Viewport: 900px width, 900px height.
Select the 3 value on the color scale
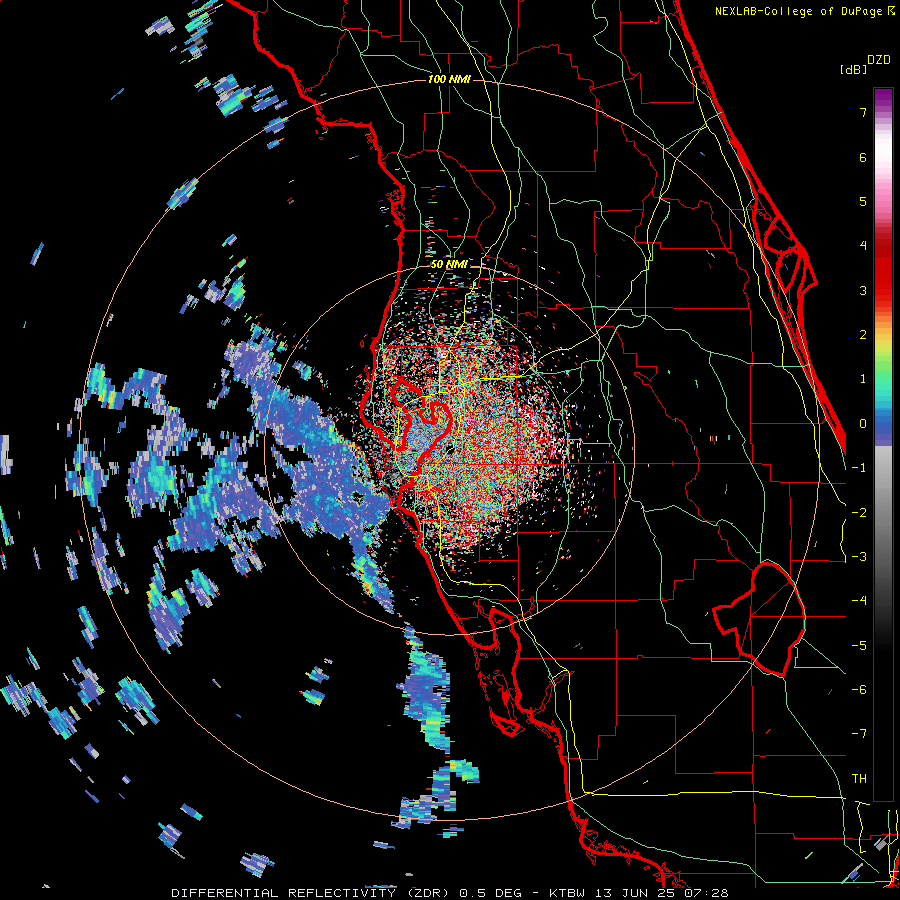pos(863,290)
